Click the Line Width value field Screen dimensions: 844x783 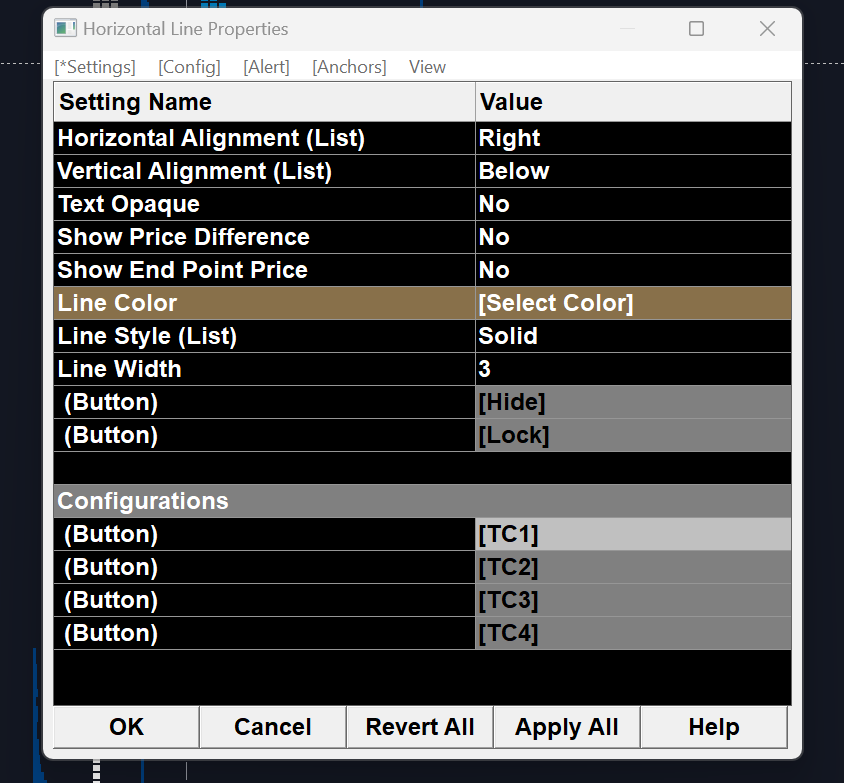click(x=632, y=369)
